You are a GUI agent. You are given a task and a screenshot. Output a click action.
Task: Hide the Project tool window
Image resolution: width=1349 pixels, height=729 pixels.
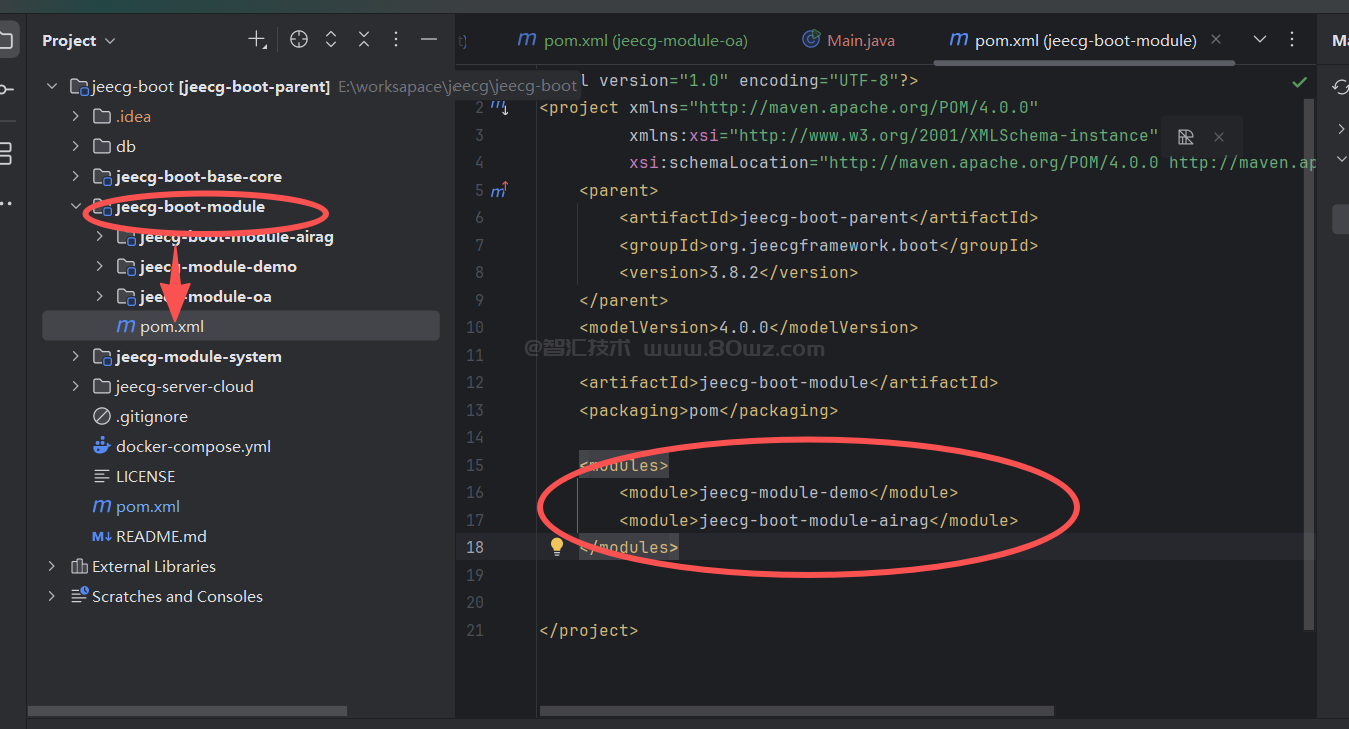[429, 40]
